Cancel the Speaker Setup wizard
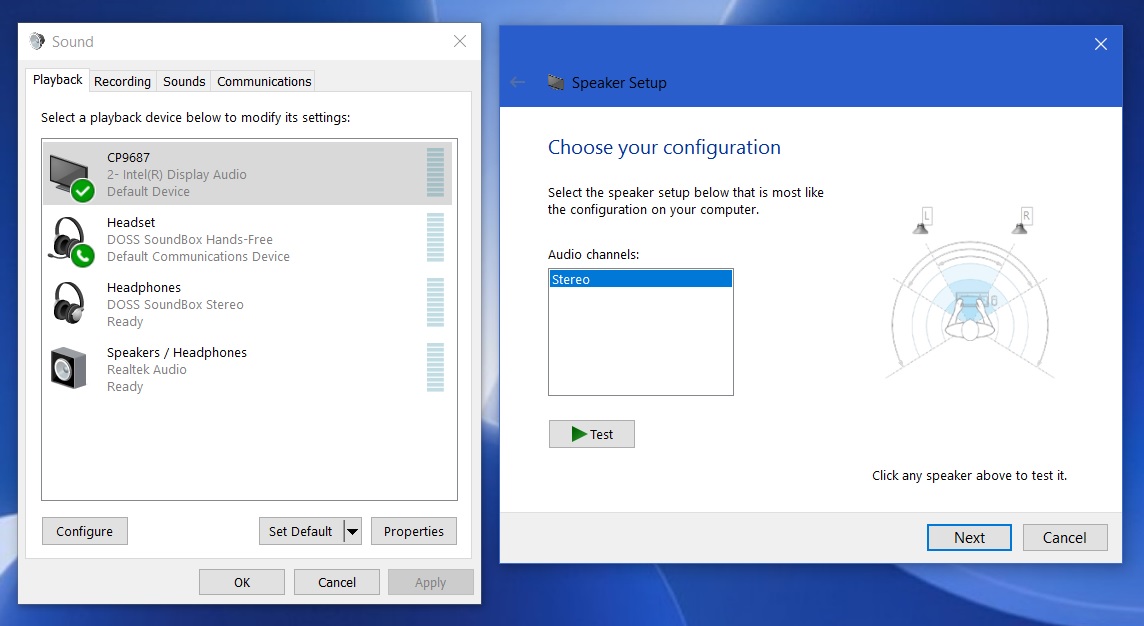The height and width of the screenshot is (626, 1144). coord(1064,538)
